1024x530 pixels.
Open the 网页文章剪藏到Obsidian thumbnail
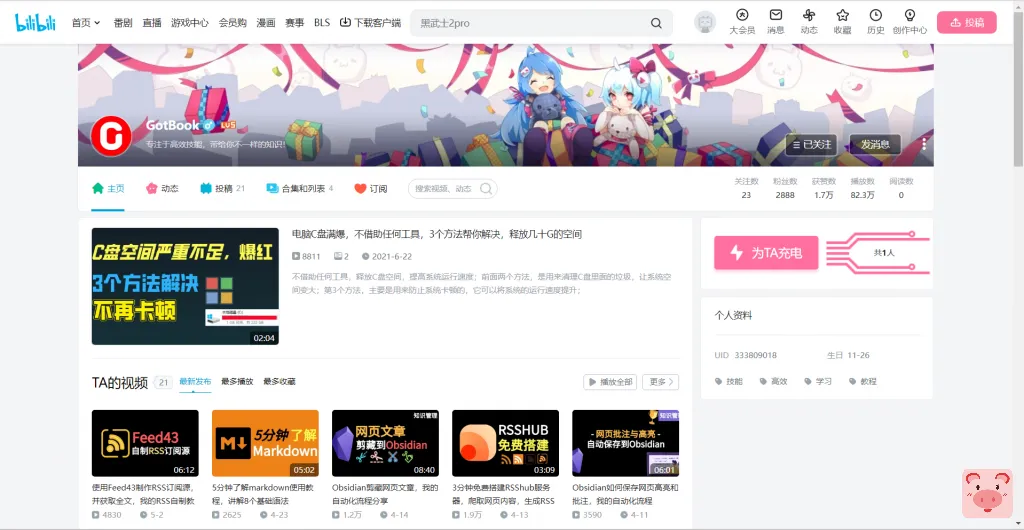[x=385, y=443]
